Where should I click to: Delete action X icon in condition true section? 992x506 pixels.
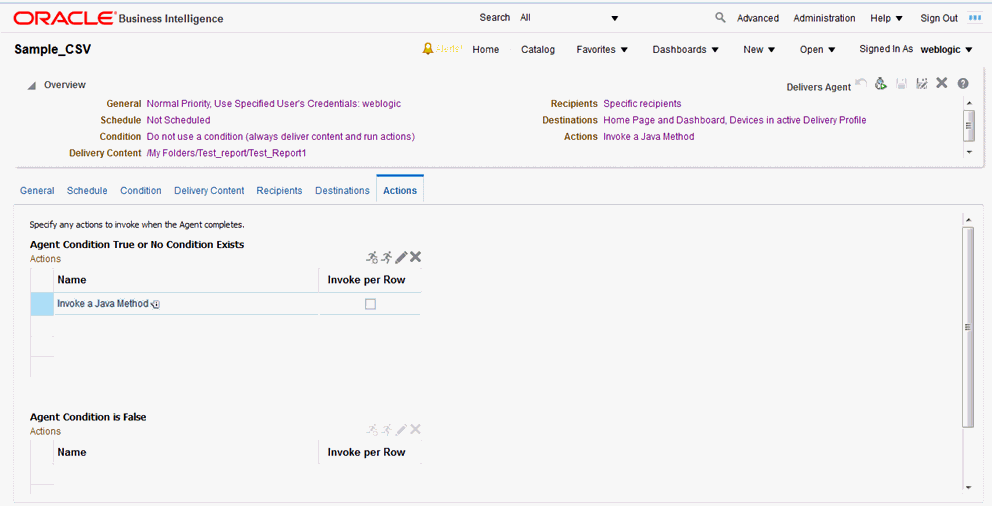coord(415,257)
